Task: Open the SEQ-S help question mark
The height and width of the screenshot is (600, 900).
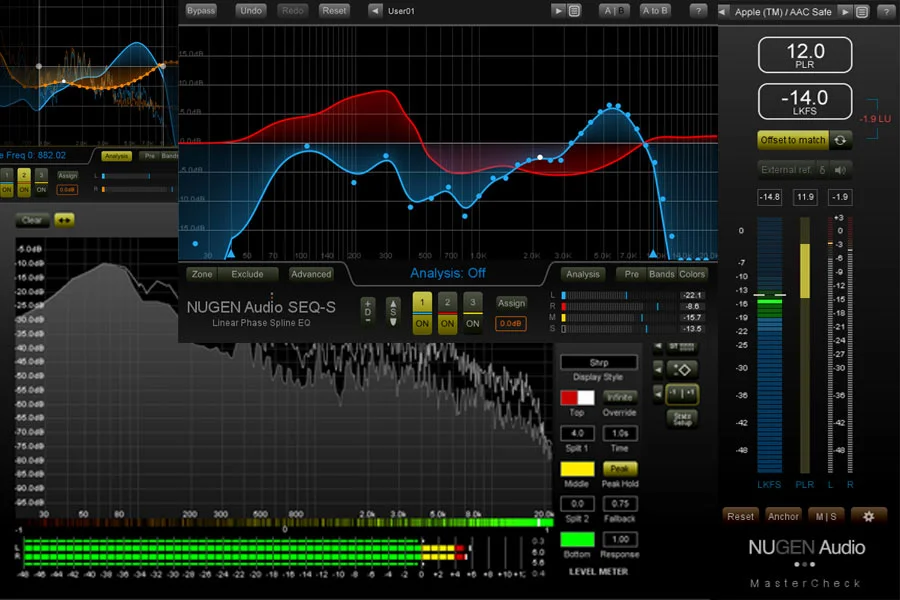Action: click(698, 11)
